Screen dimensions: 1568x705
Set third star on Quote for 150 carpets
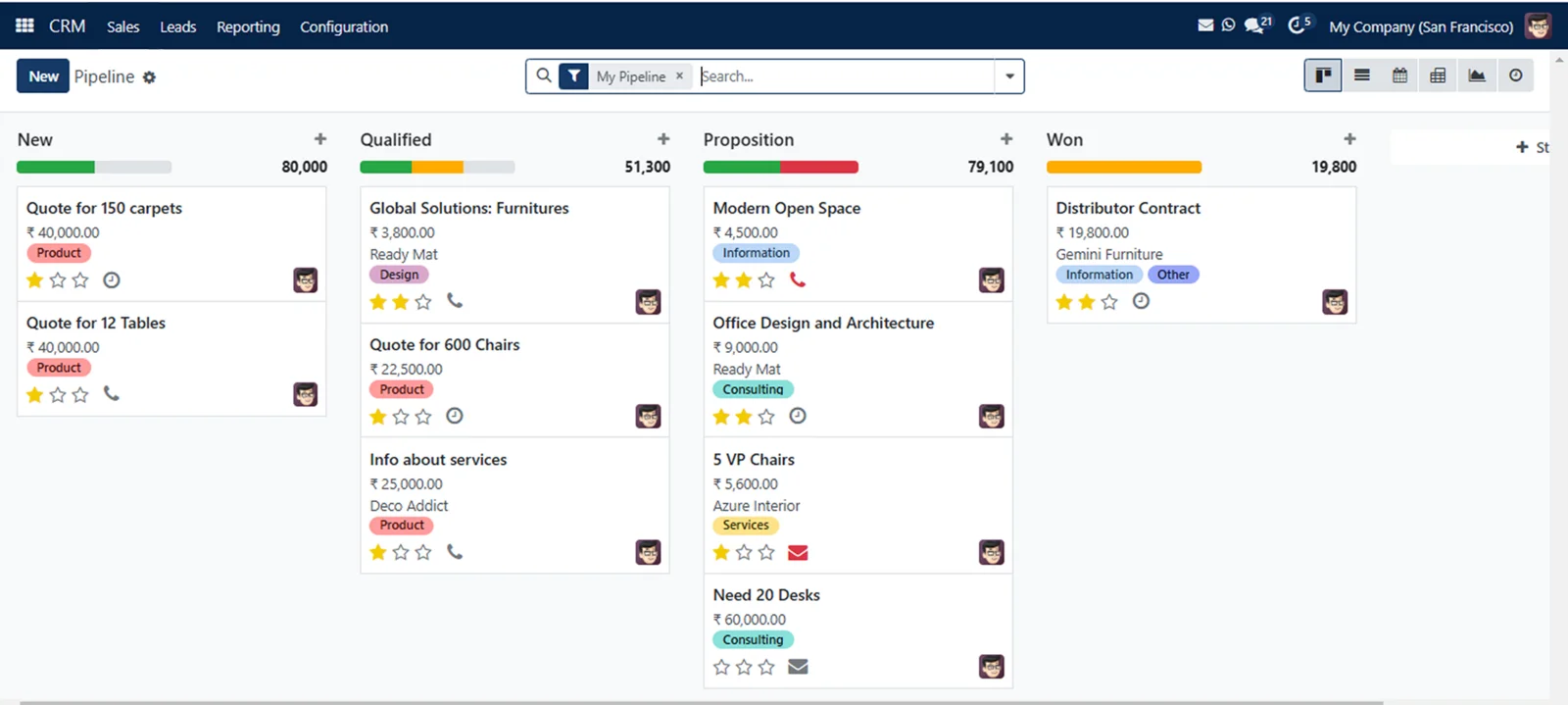80,280
